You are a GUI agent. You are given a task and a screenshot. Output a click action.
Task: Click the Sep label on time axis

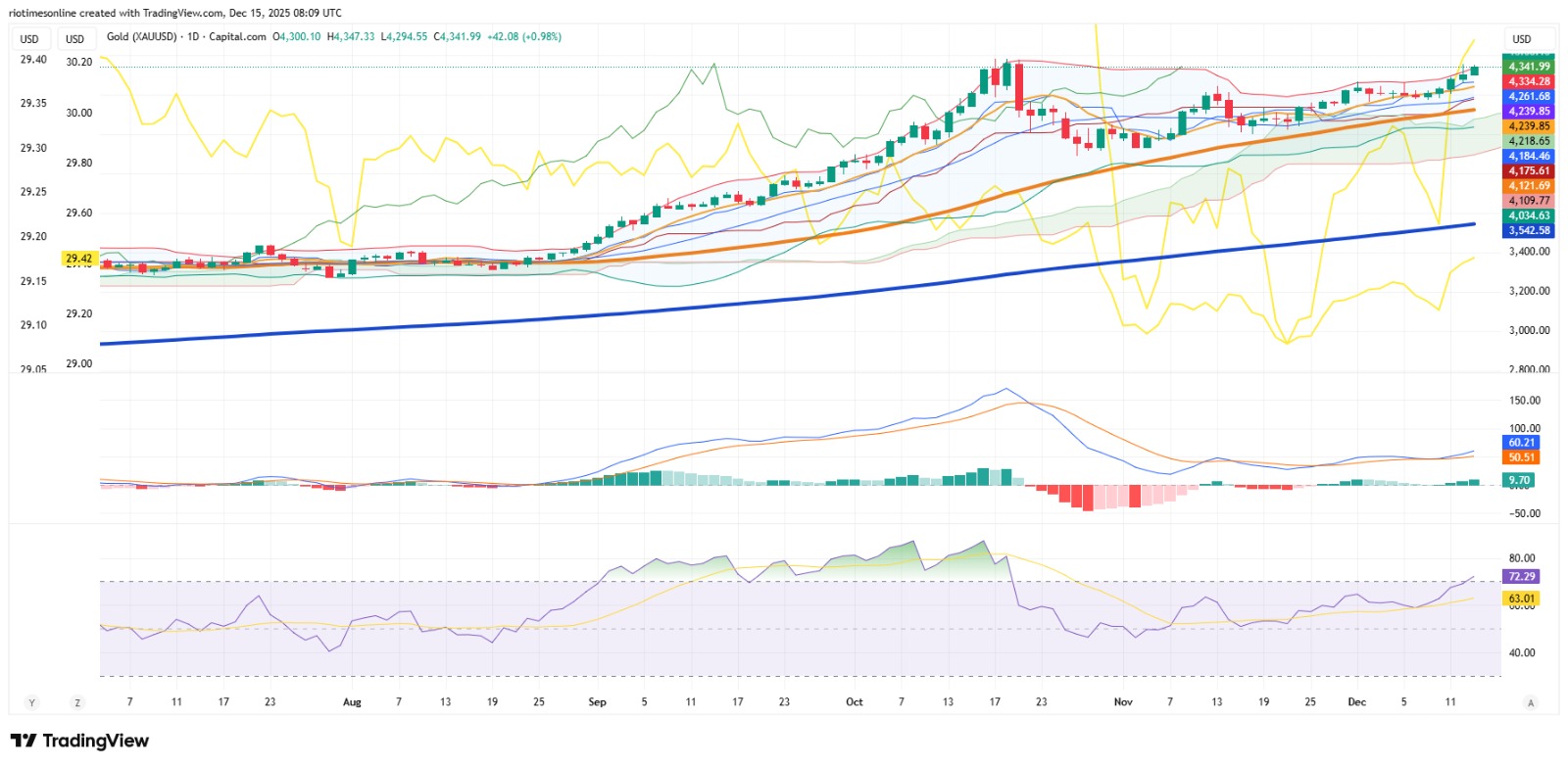click(x=598, y=702)
